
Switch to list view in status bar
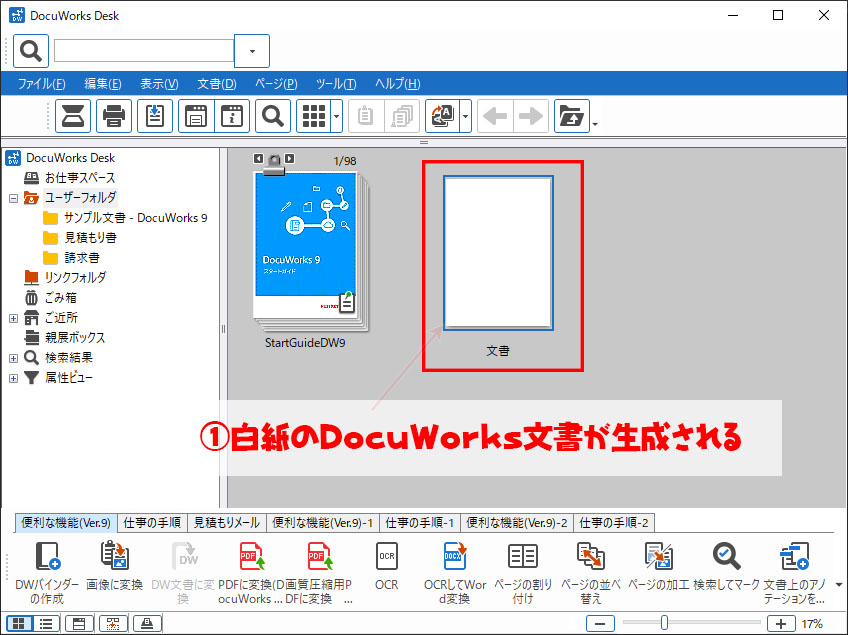click(46, 624)
